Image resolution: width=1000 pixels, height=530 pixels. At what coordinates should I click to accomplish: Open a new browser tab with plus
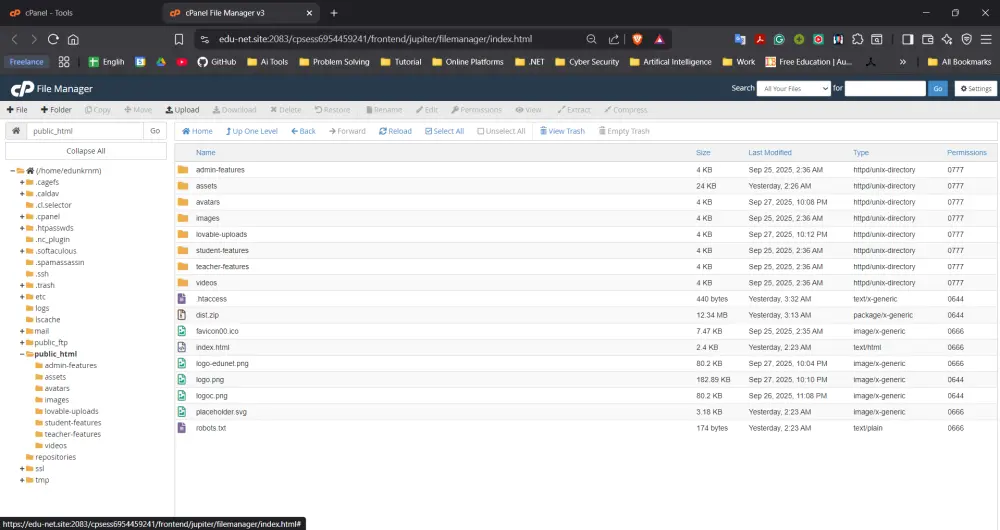pyautogui.click(x=334, y=13)
